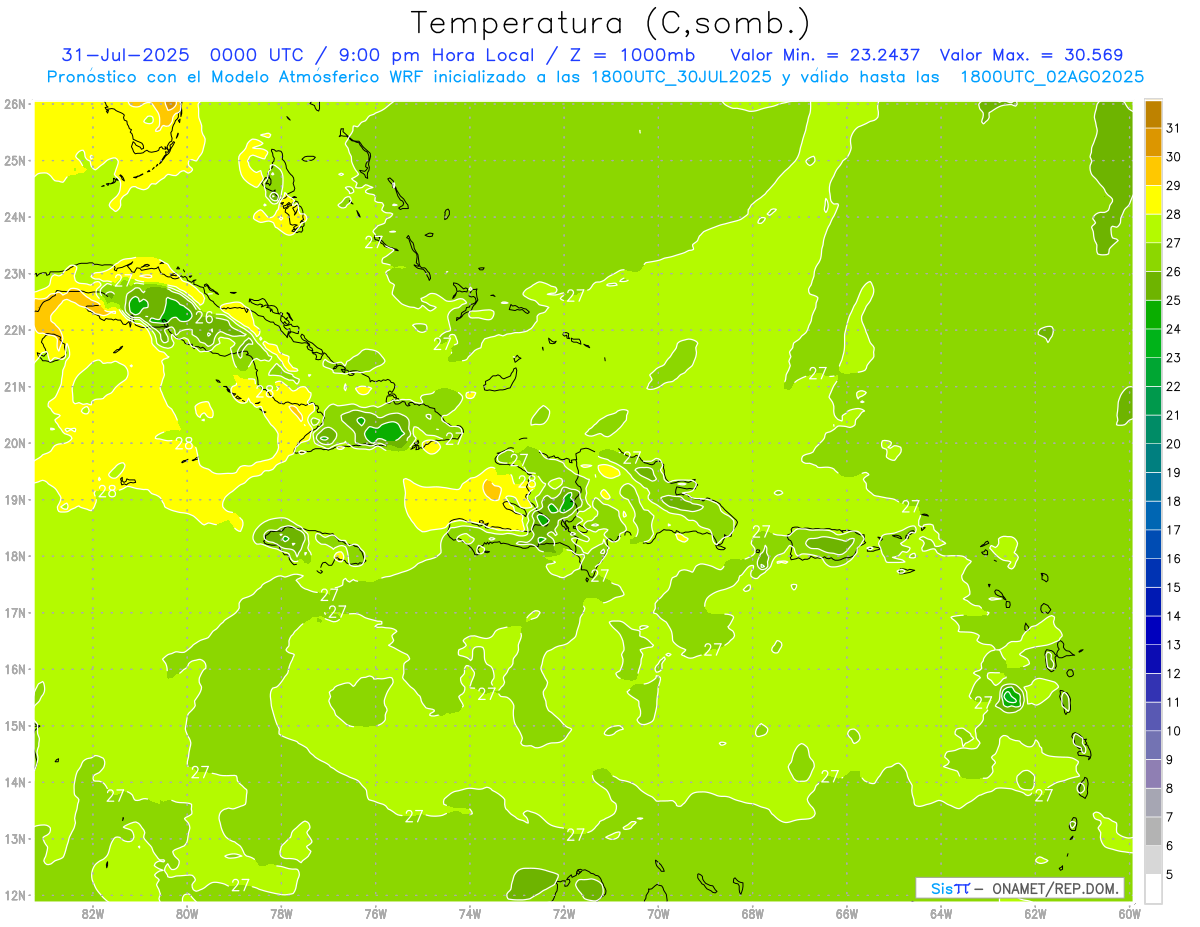Click the "0000 UTC" time text

pos(260,55)
